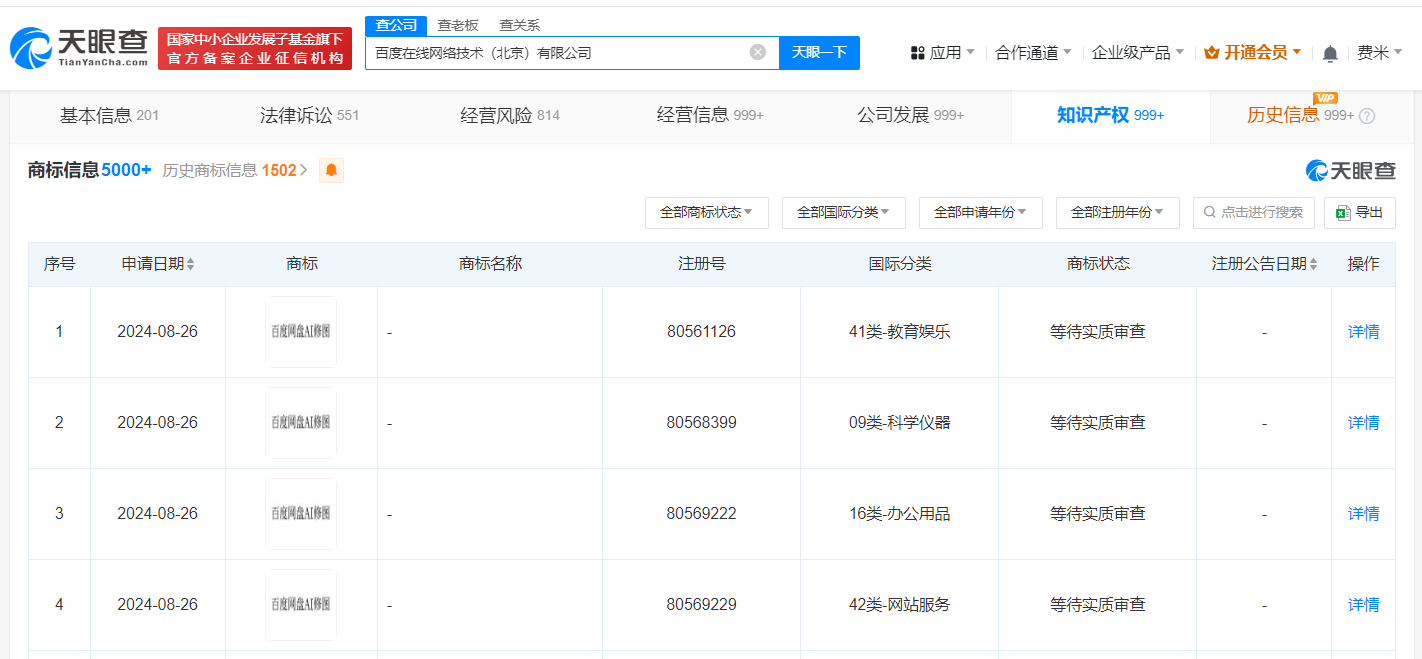The width and height of the screenshot is (1422, 659).
Task: Open the 开通会员 membership dropdown
Action: pyautogui.click(x=1253, y=53)
